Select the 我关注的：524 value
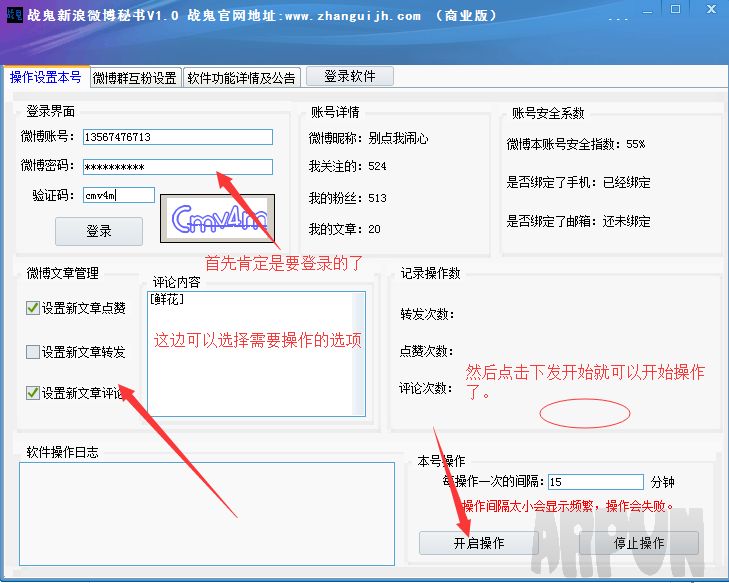 coord(347,166)
